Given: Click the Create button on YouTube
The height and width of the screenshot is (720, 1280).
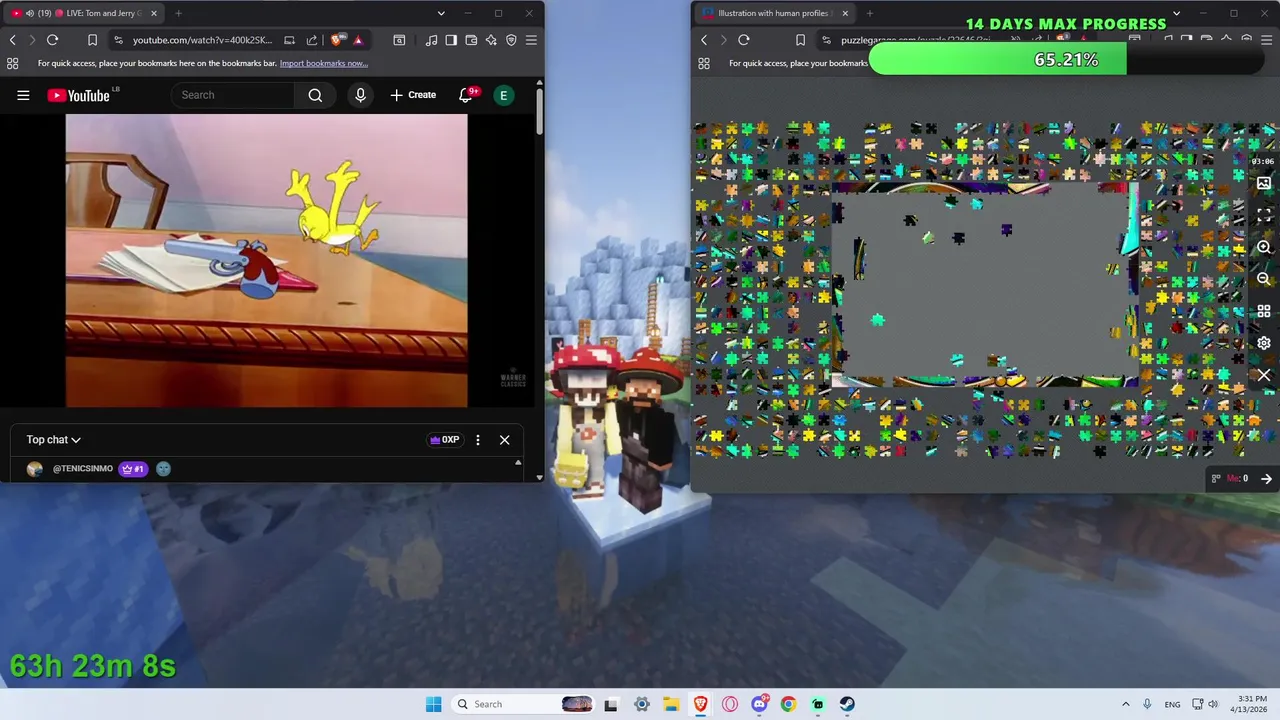Looking at the screenshot, I should [413, 95].
